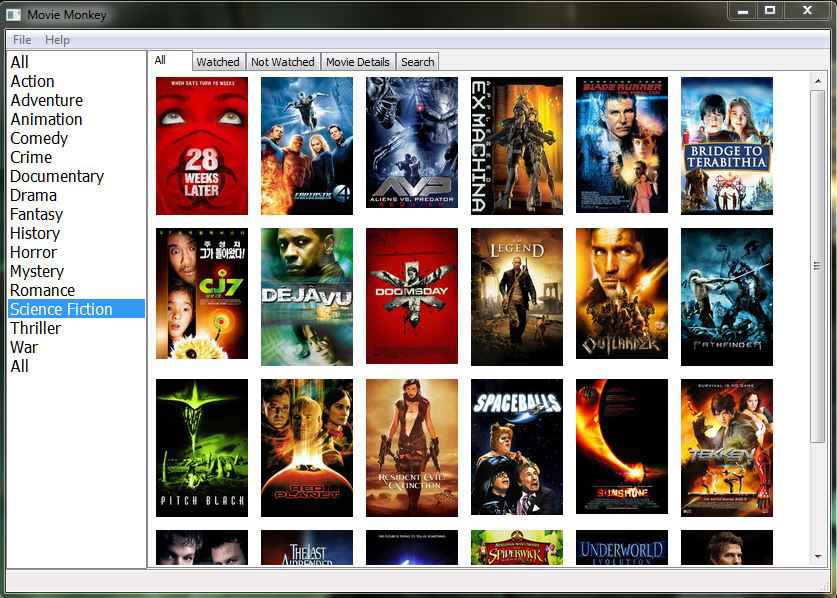Minimize the Movie Monkey window
This screenshot has width=837, height=598.
pyautogui.click(x=743, y=11)
